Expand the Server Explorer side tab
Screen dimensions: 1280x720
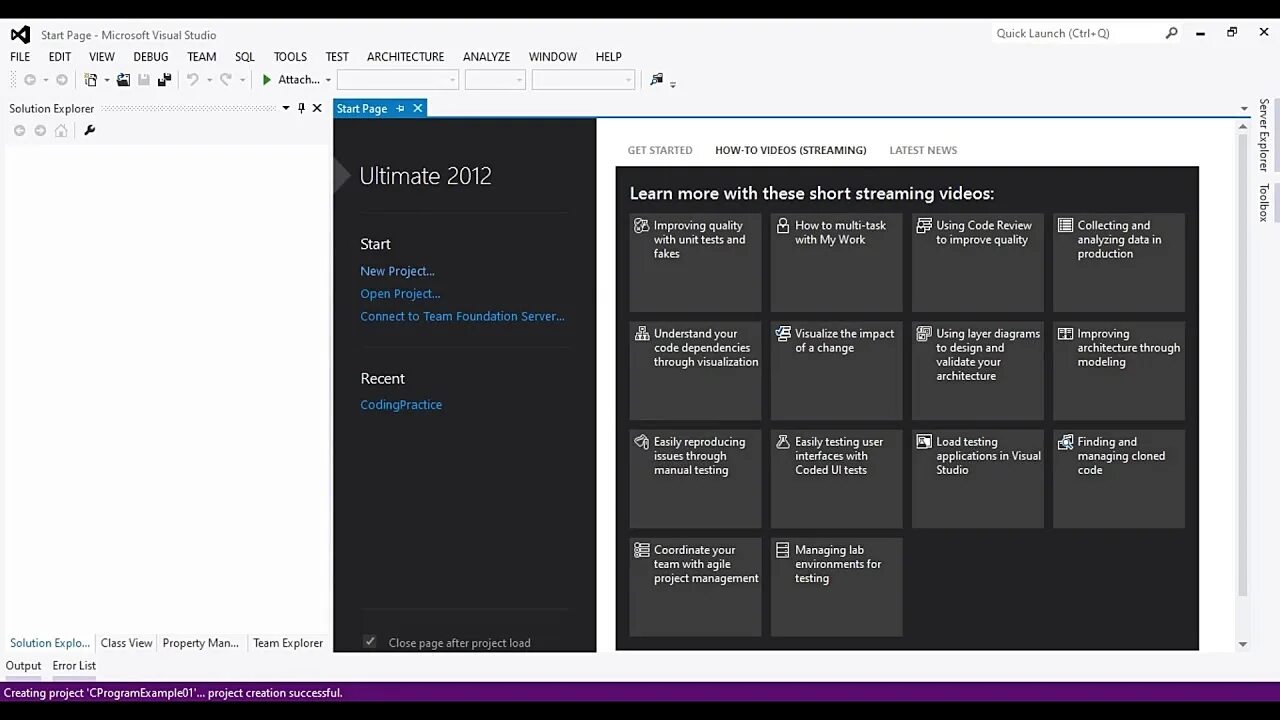coord(1264,135)
